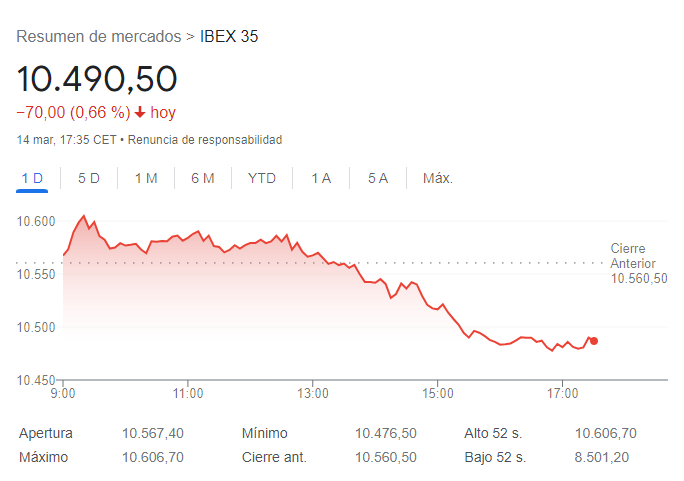This screenshot has height=481, width=684.
Task: Click the 13:00 label on the time axis
Action: [313, 393]
